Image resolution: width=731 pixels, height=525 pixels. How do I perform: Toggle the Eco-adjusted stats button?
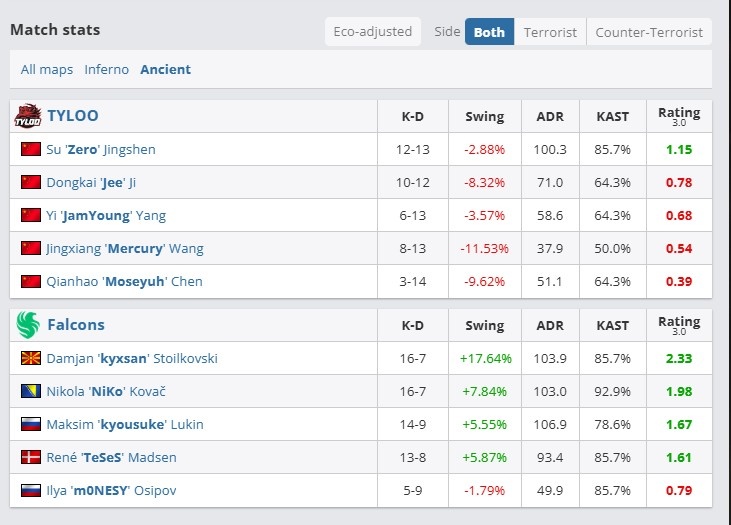373,32
